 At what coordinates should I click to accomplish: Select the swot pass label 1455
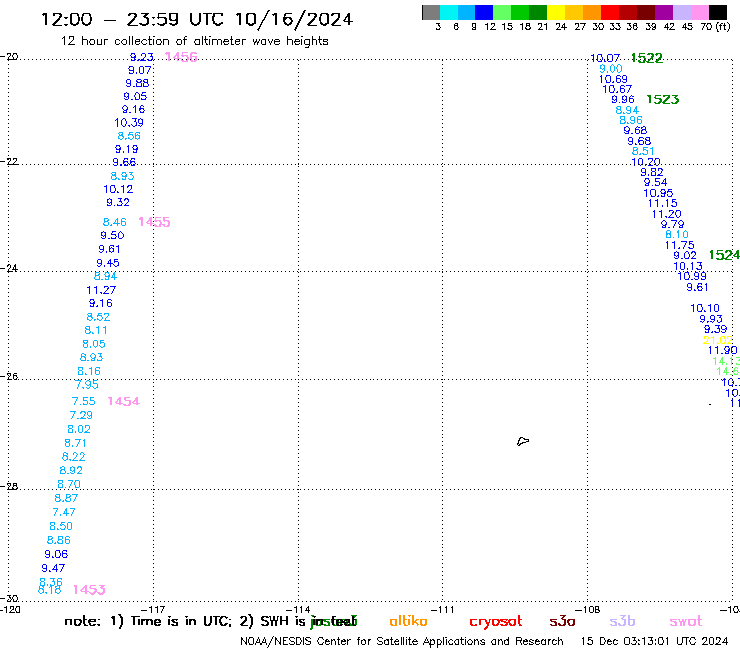154,222
